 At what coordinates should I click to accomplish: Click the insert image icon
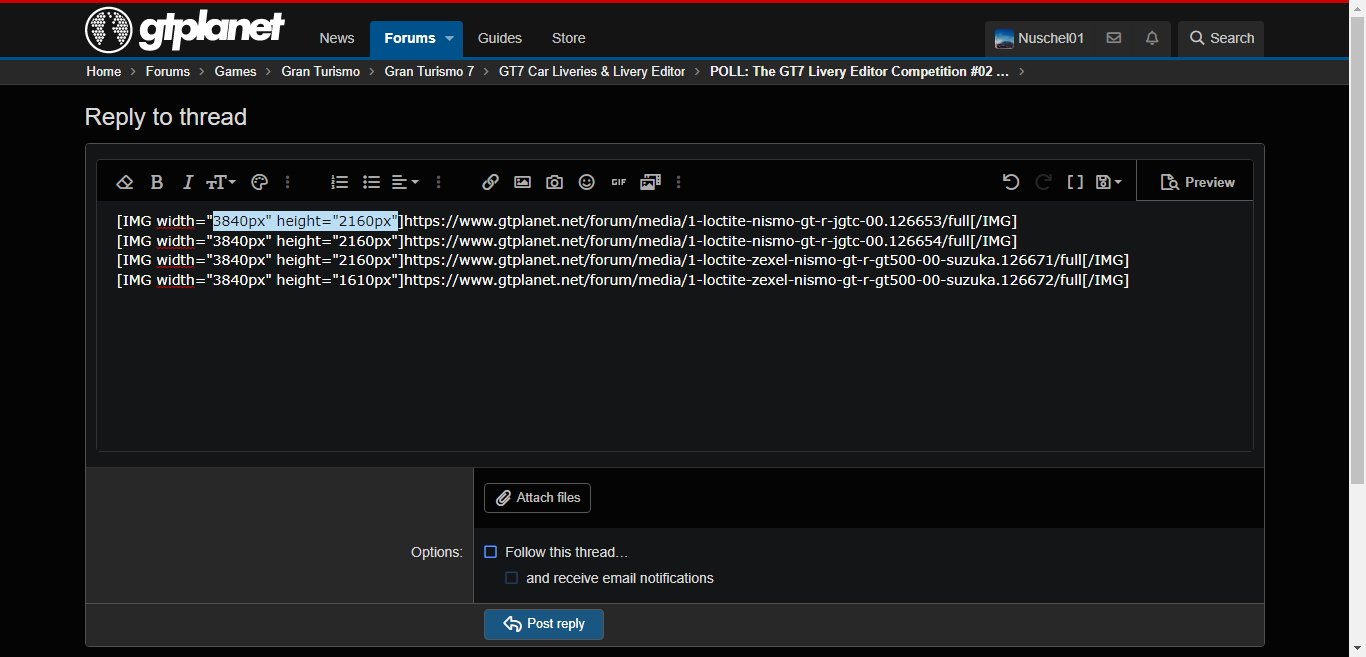[x=522, y=182]
